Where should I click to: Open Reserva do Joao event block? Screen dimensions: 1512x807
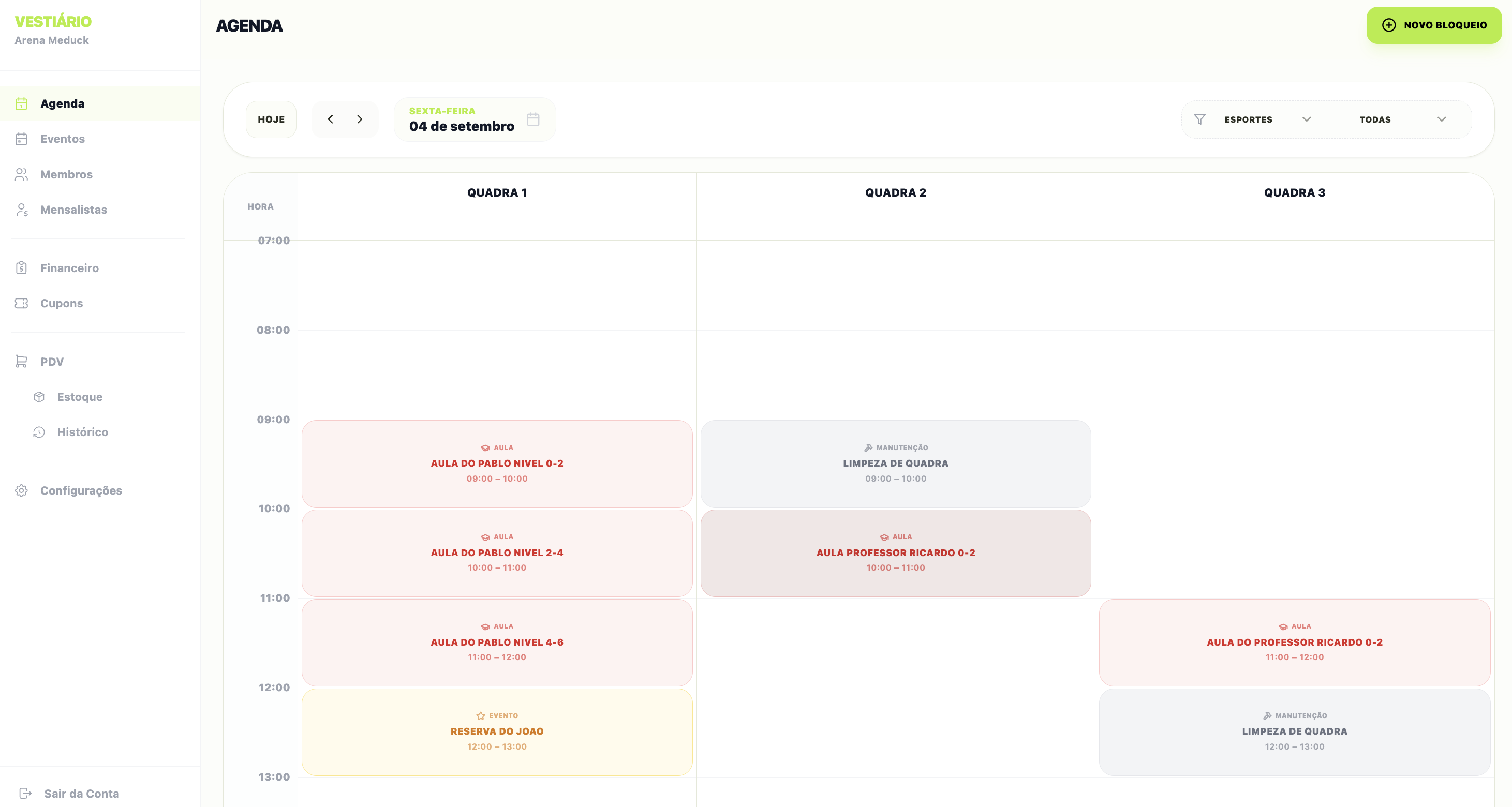point(497,732)
